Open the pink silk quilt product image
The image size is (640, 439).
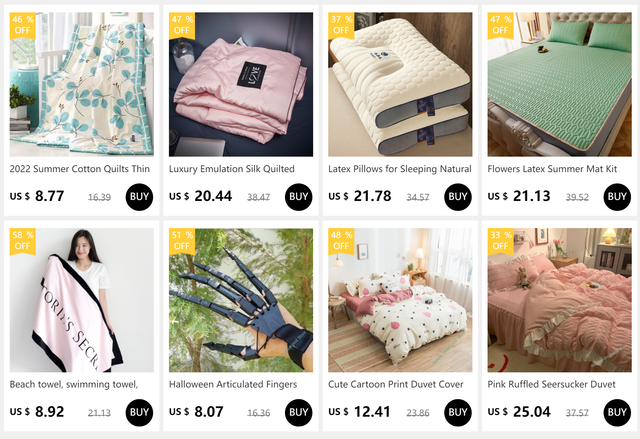pos(241,84)
